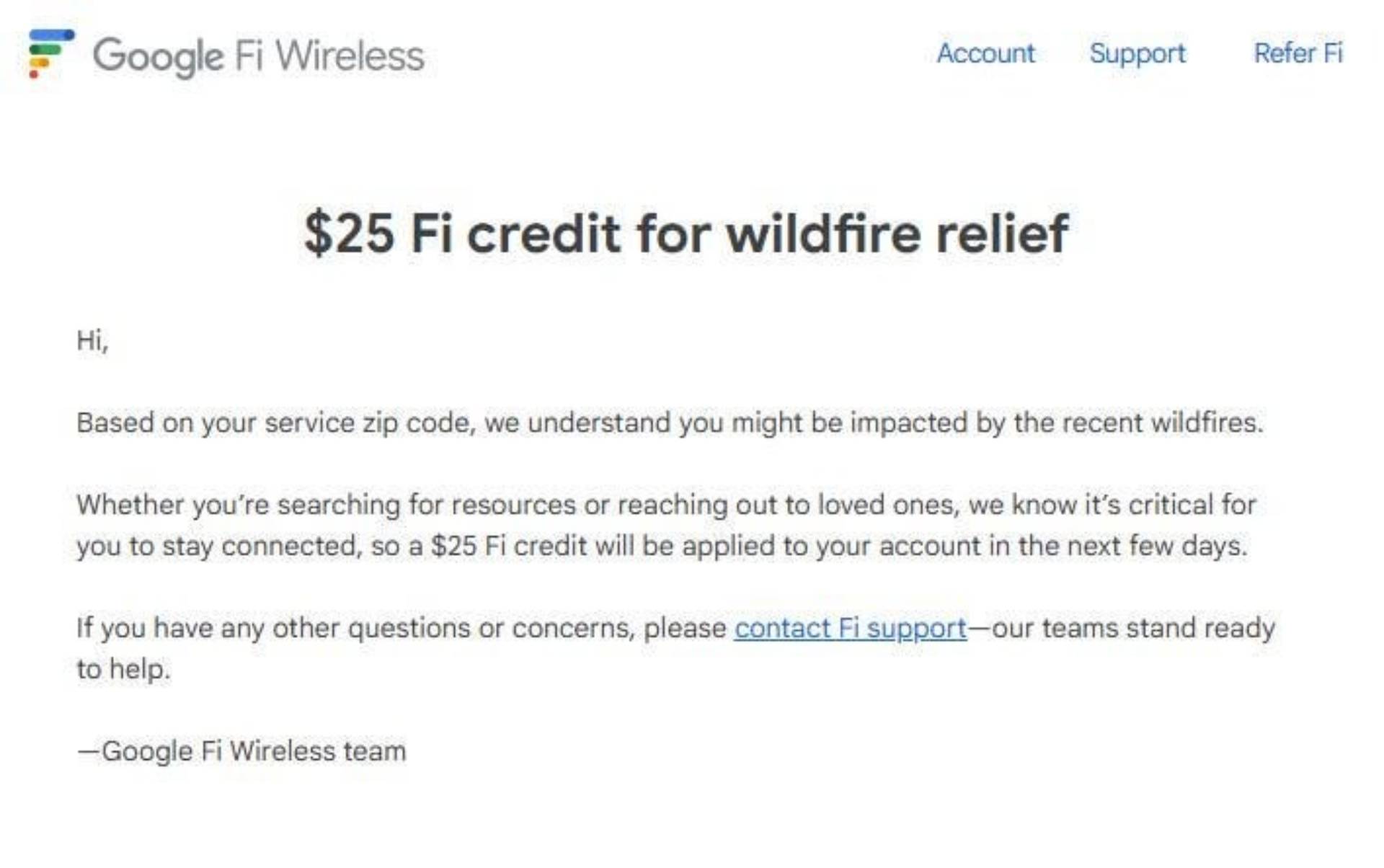
Task: Click the Google Fi colored logo icon
Action: pos(50,53)
